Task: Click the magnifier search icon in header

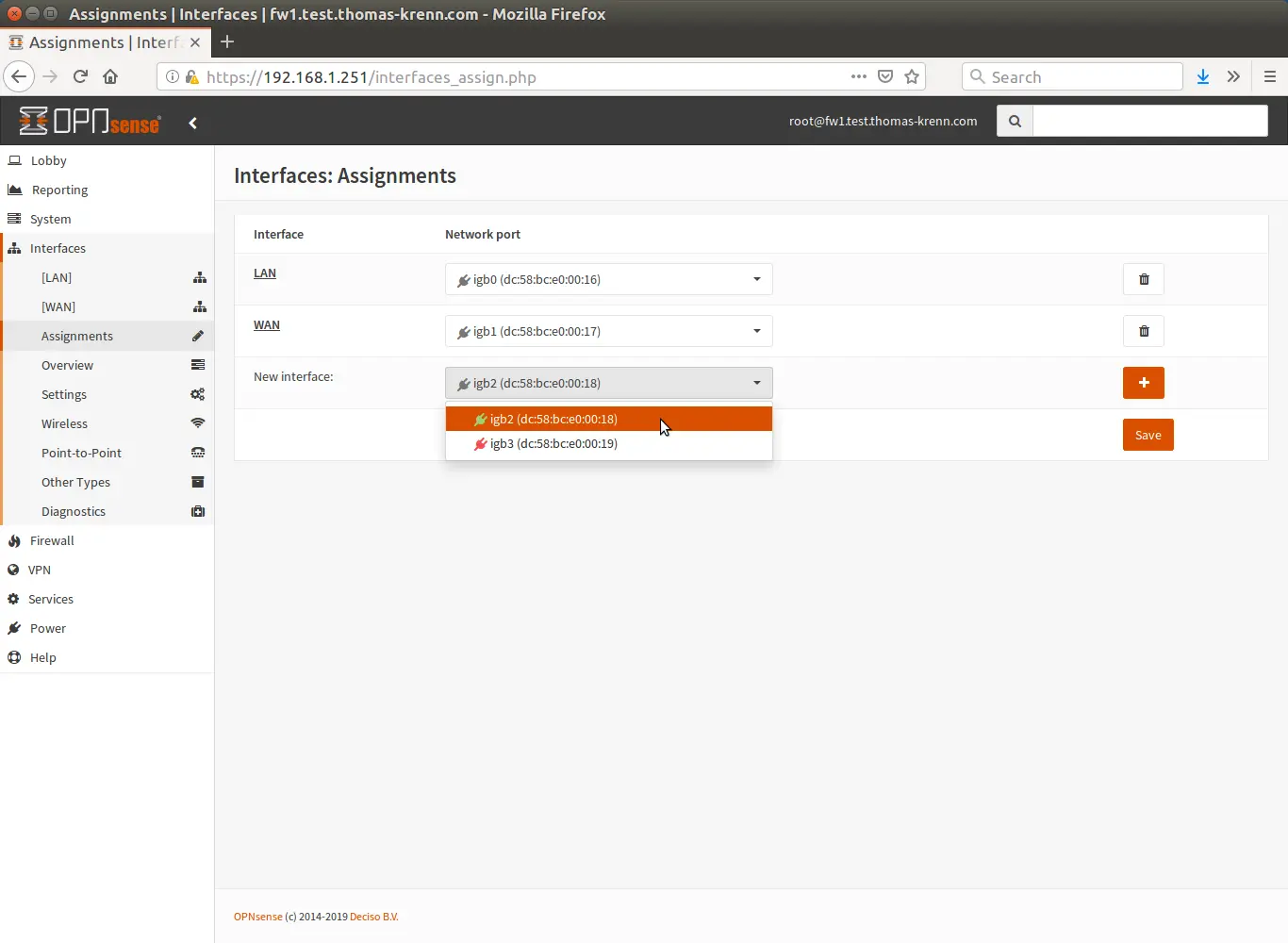Action: point(1014,121)
